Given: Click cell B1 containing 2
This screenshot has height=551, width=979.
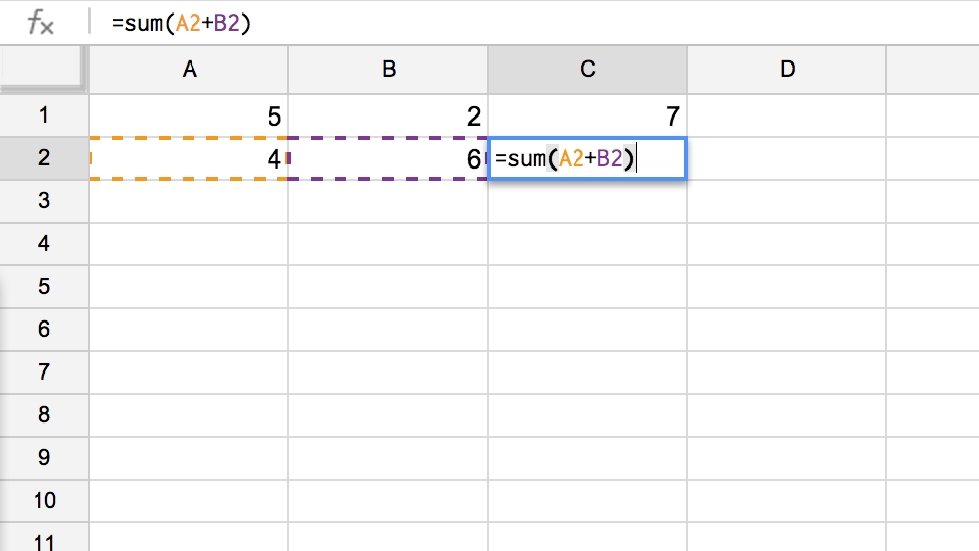Looking at the screenshot, I should [388, 116].
